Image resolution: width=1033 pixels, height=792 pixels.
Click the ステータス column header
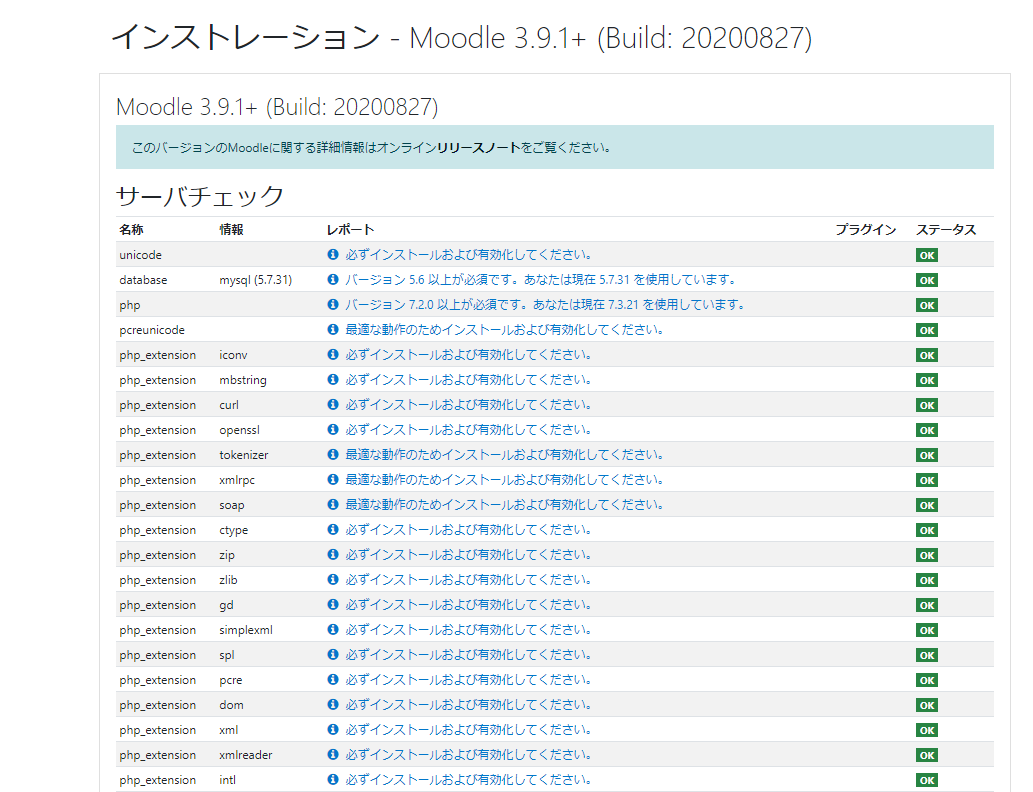[946, 229]
